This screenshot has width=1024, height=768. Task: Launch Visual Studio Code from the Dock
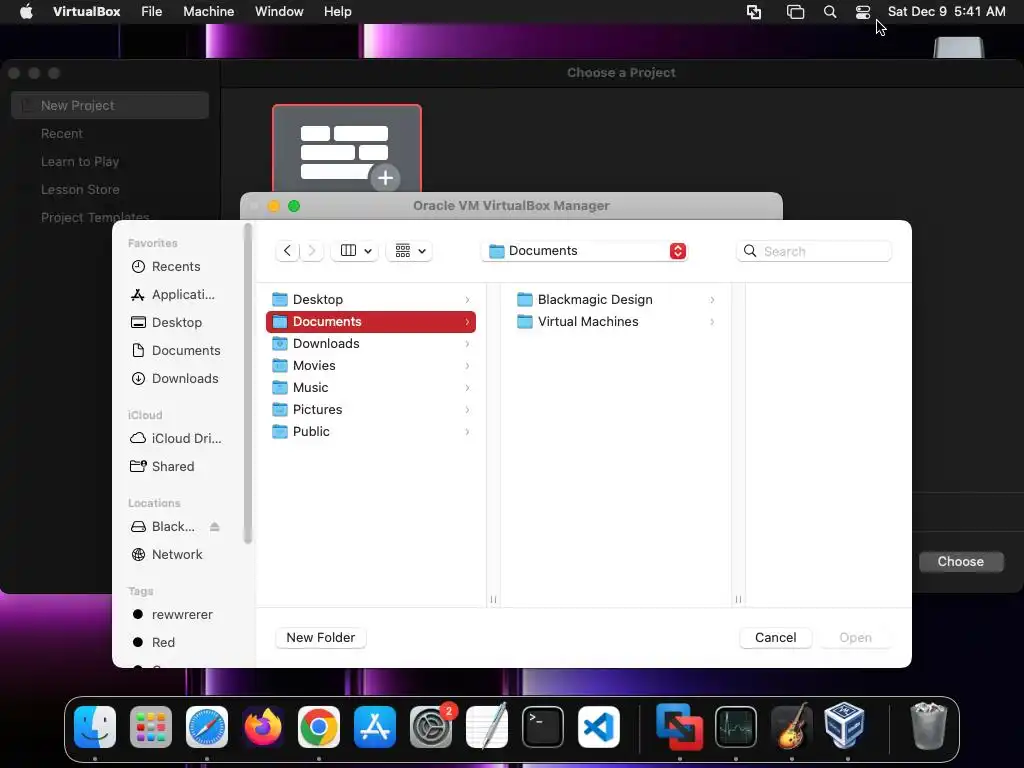[599, 727]
